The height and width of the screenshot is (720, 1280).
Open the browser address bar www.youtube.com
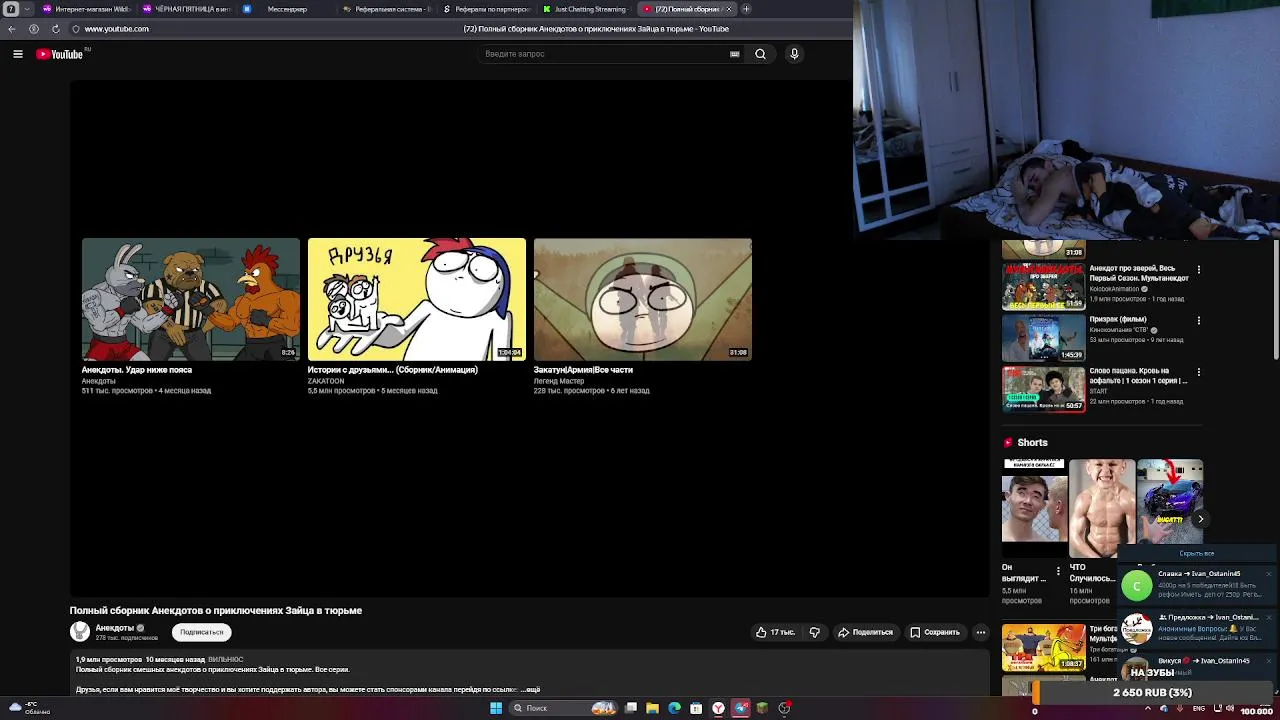117,29
